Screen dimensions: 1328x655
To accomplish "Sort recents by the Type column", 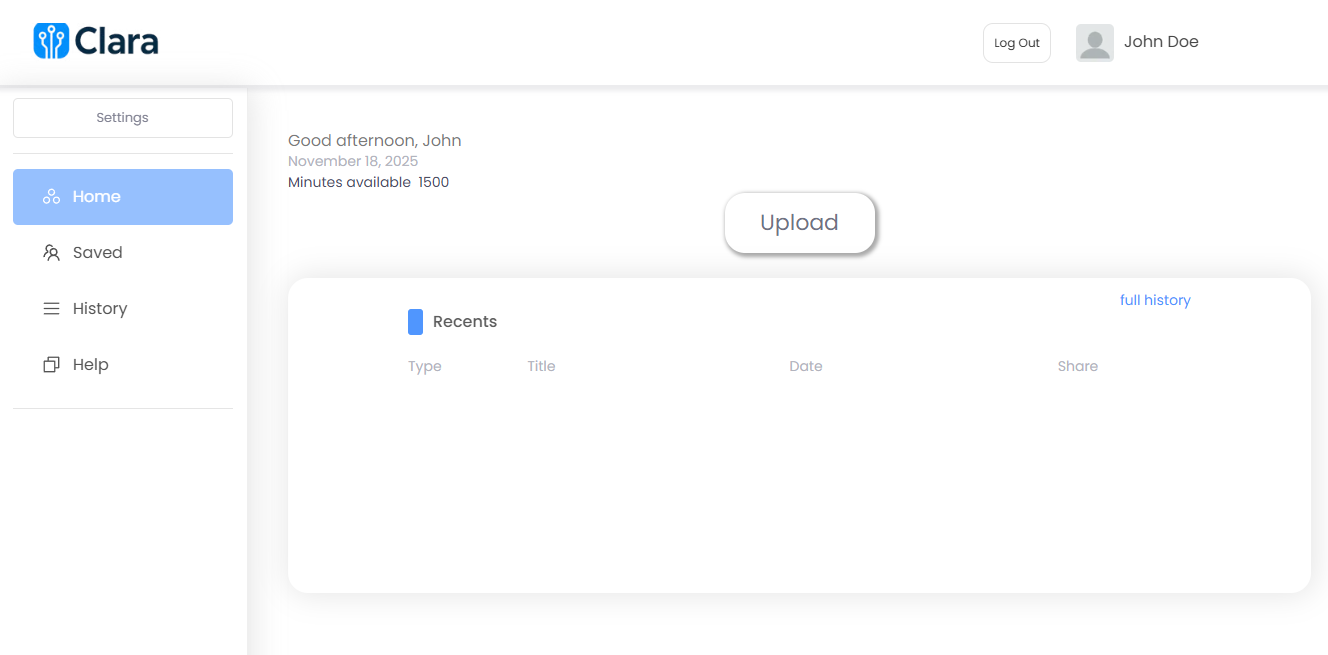I will (424, 366).
